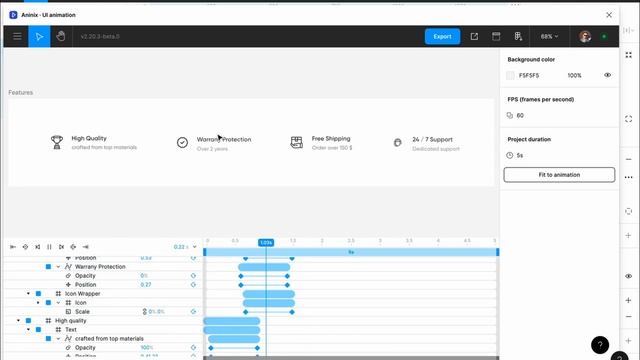
Task: Activate the hand pan tool
Action: point(61,36)
